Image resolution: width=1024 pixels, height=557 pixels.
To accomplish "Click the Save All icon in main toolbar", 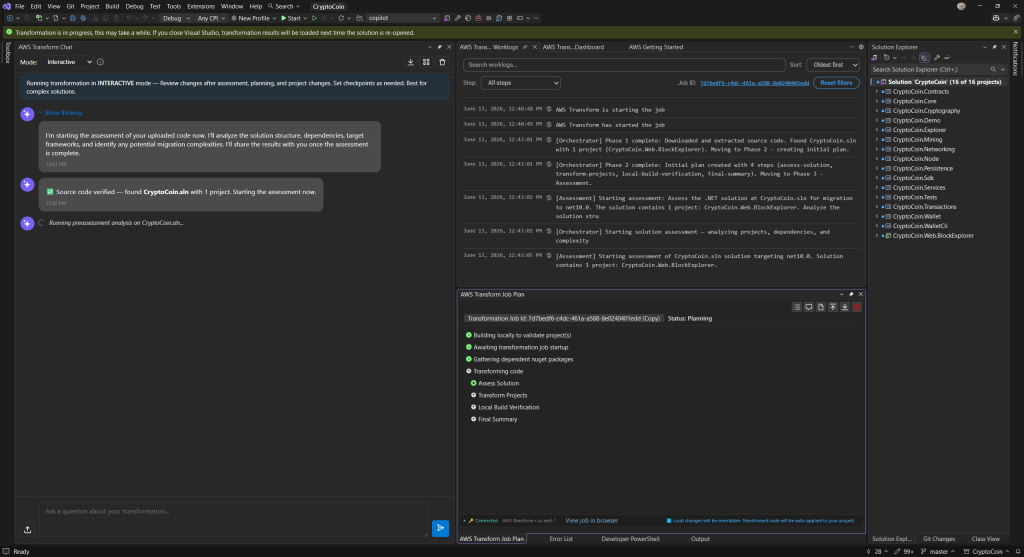I will [83, 18].
